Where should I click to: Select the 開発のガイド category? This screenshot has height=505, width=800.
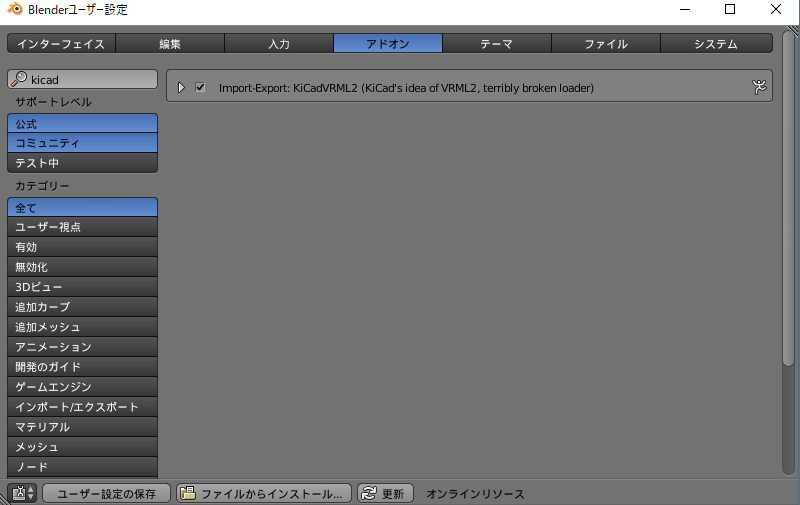click(x=82, y=367)
